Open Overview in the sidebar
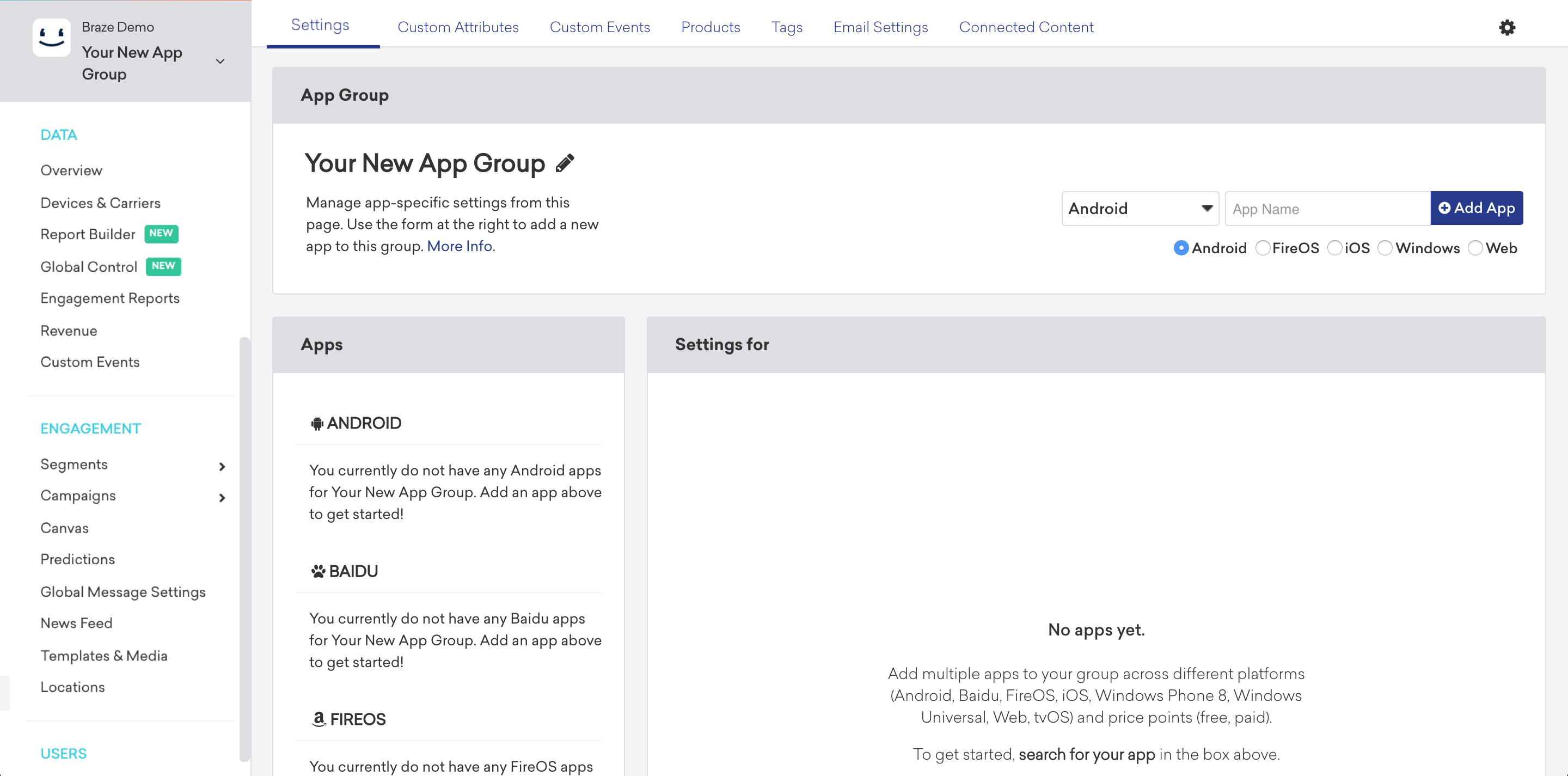 71,170
